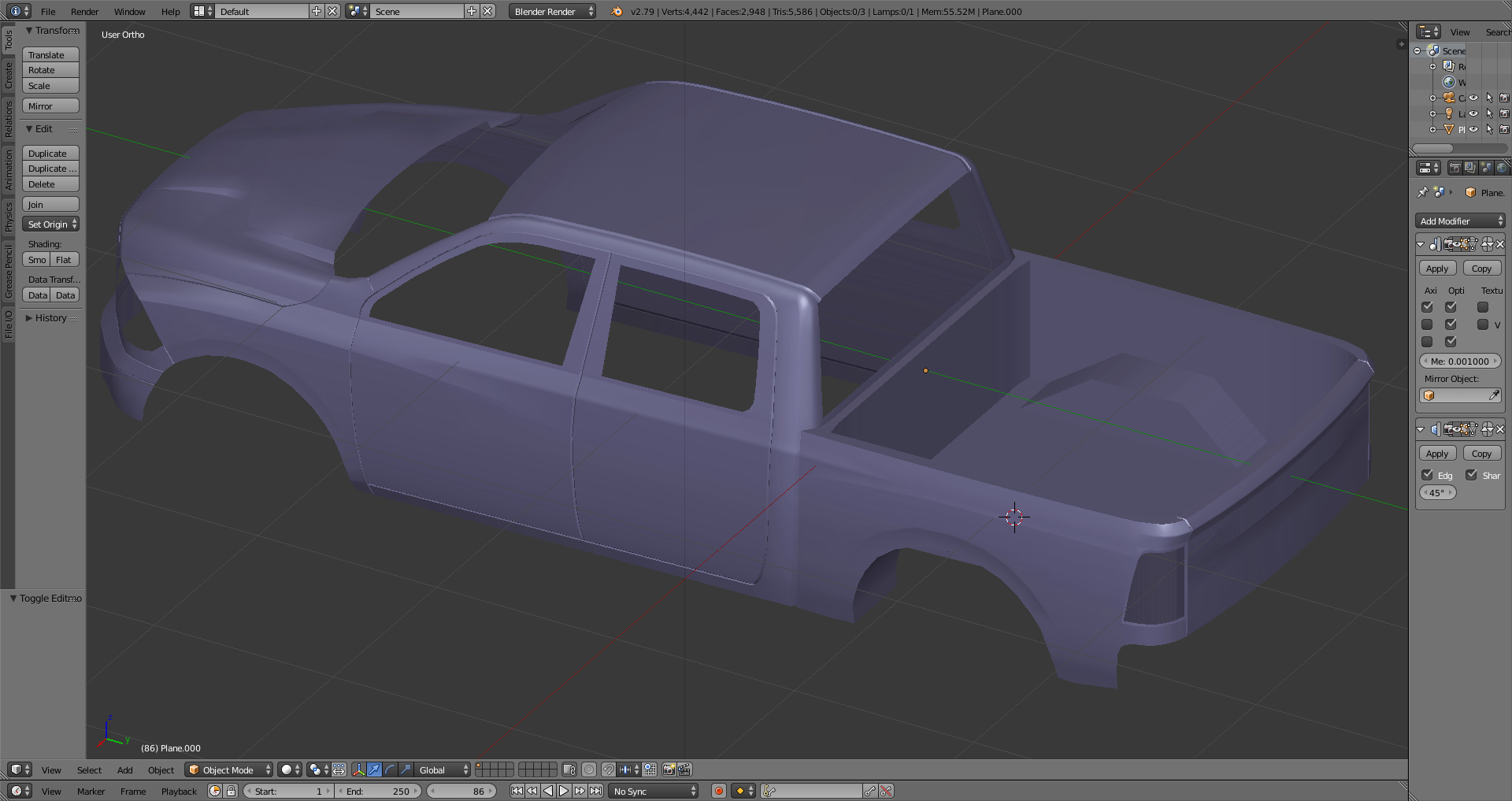Open the Render properties tab

[1455, 168]
